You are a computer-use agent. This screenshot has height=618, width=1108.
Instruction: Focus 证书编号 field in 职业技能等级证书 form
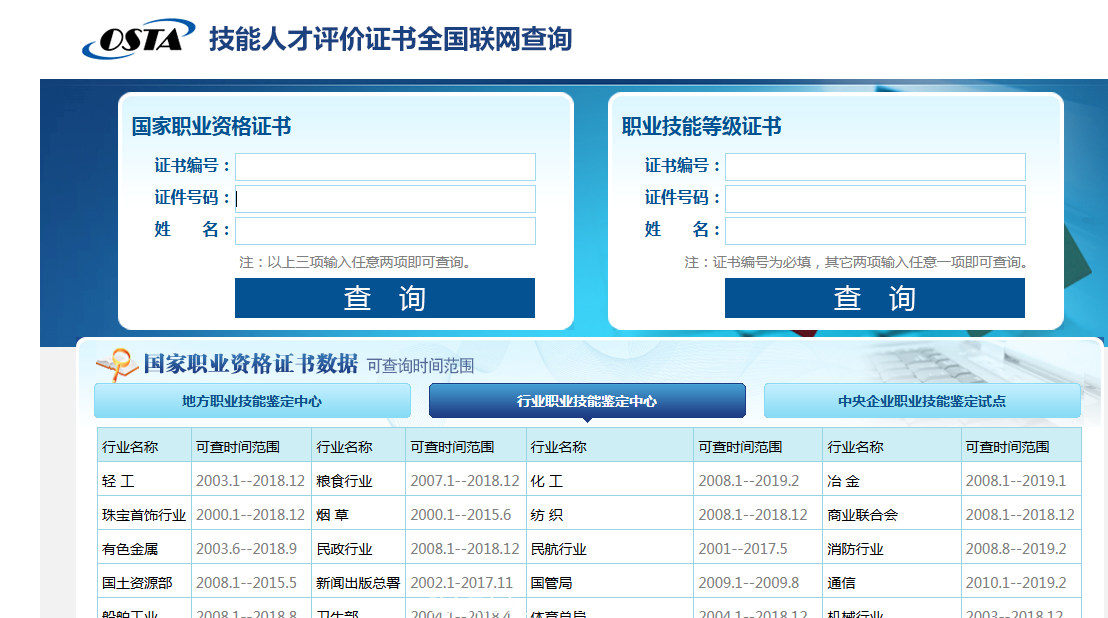(875, 167)
